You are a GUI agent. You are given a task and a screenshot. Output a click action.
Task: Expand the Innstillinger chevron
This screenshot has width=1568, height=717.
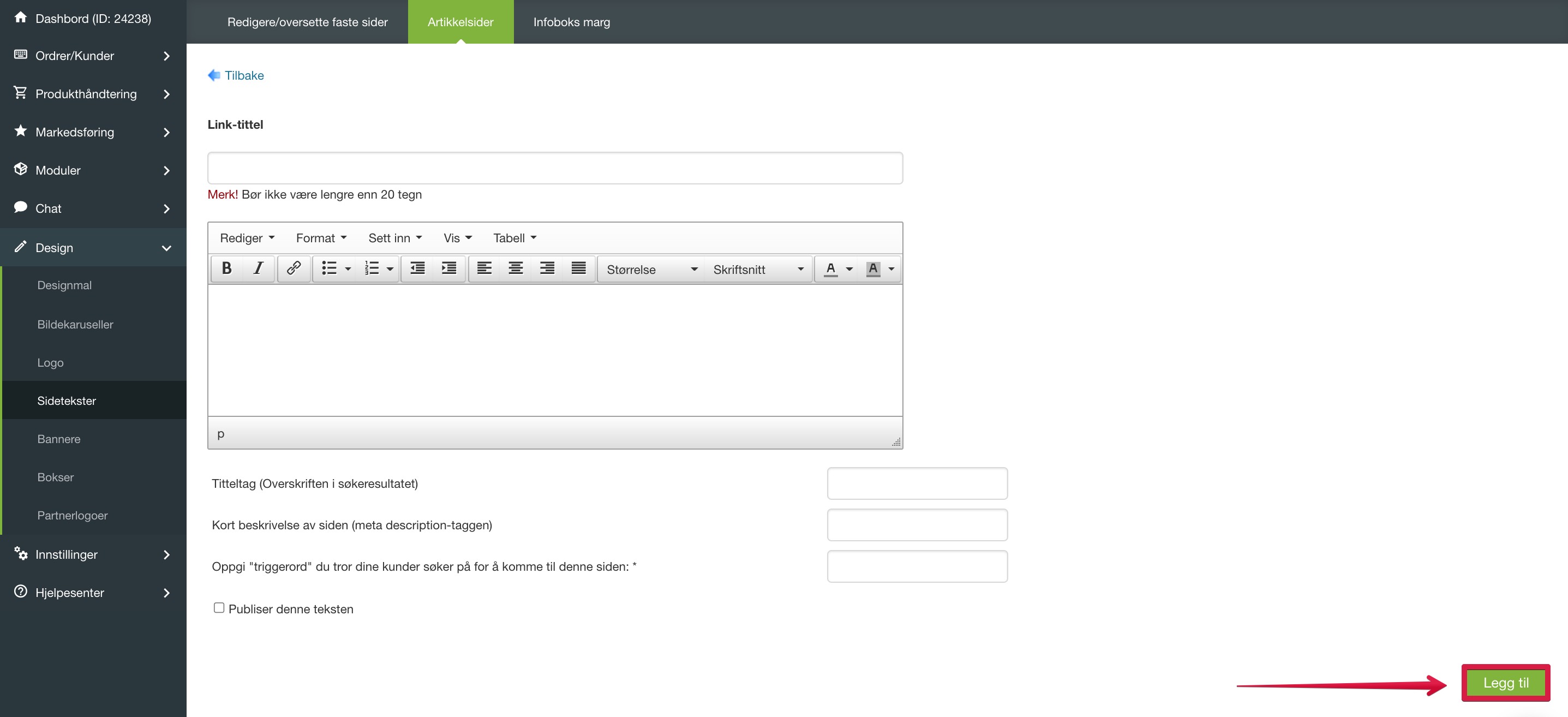[166, 554]
